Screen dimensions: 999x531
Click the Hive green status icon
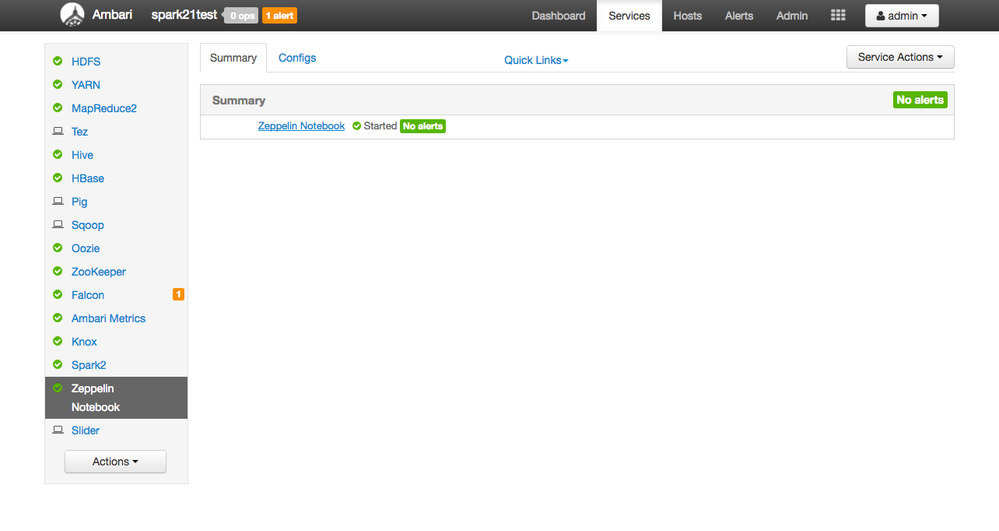pyautogui.click(x=57, y=154)
